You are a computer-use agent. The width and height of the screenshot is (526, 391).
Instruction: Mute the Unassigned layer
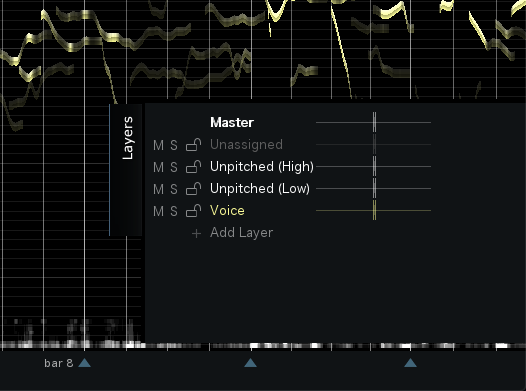[158, 145]
